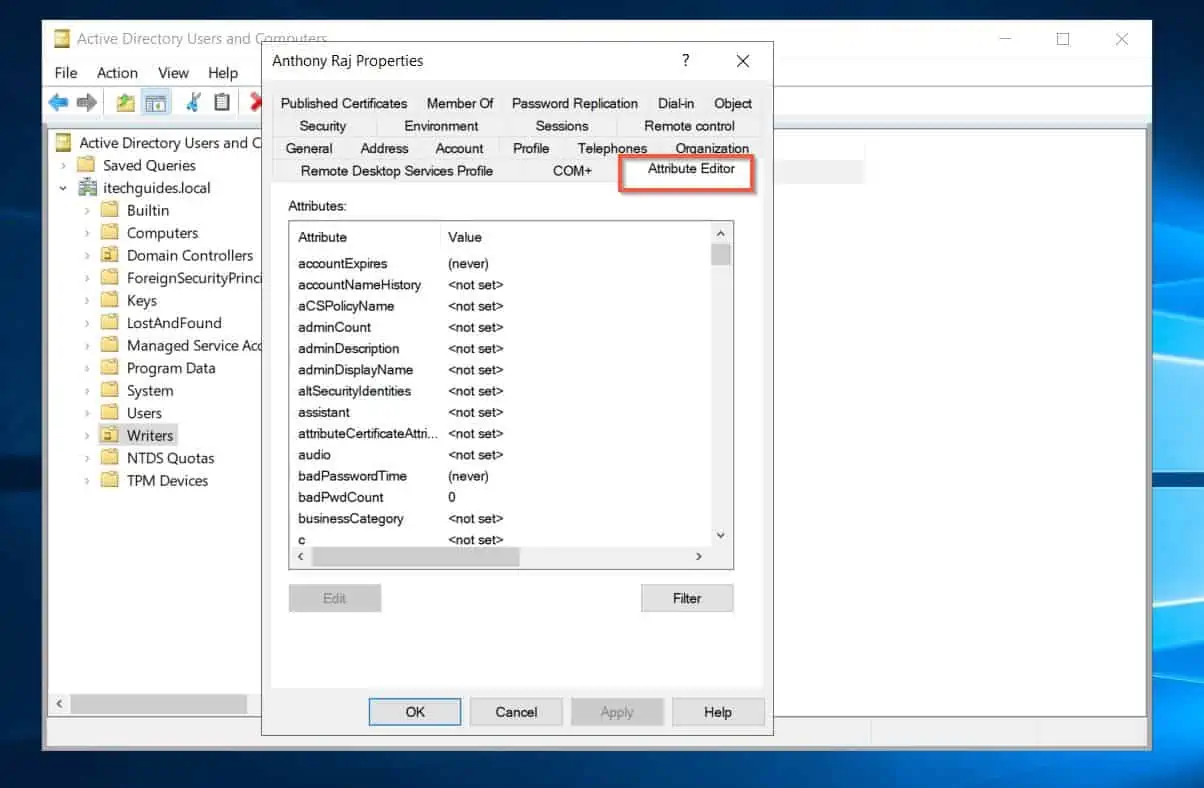The image size is (1204, 788).
Task: Click the root Active Directory Users node icon
Action: click(x=63, y=143)
